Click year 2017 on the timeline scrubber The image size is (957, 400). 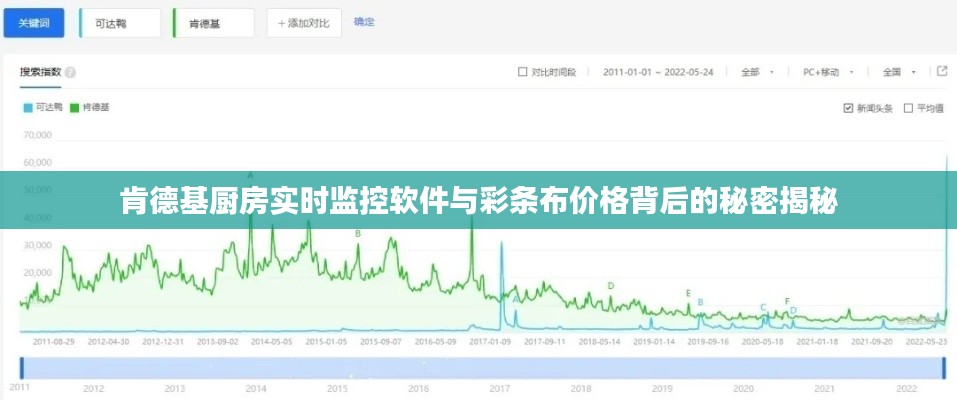point(499,388)
